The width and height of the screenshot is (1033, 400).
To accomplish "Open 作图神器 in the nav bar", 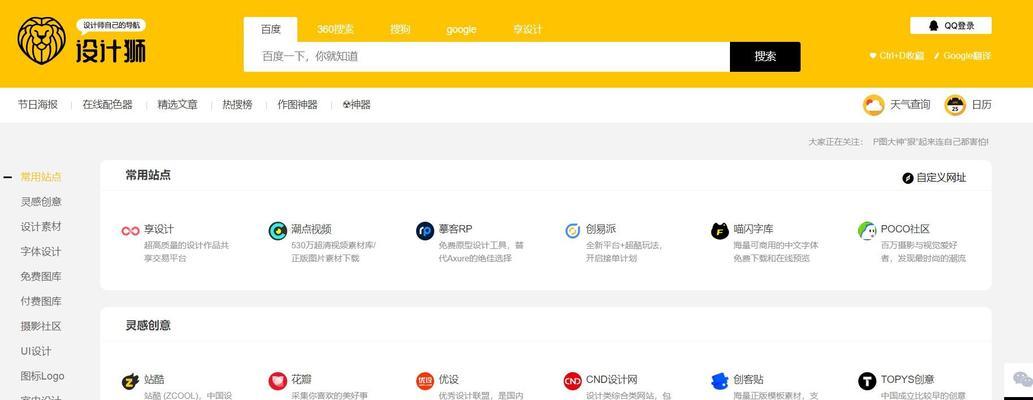I will [297, 105].
